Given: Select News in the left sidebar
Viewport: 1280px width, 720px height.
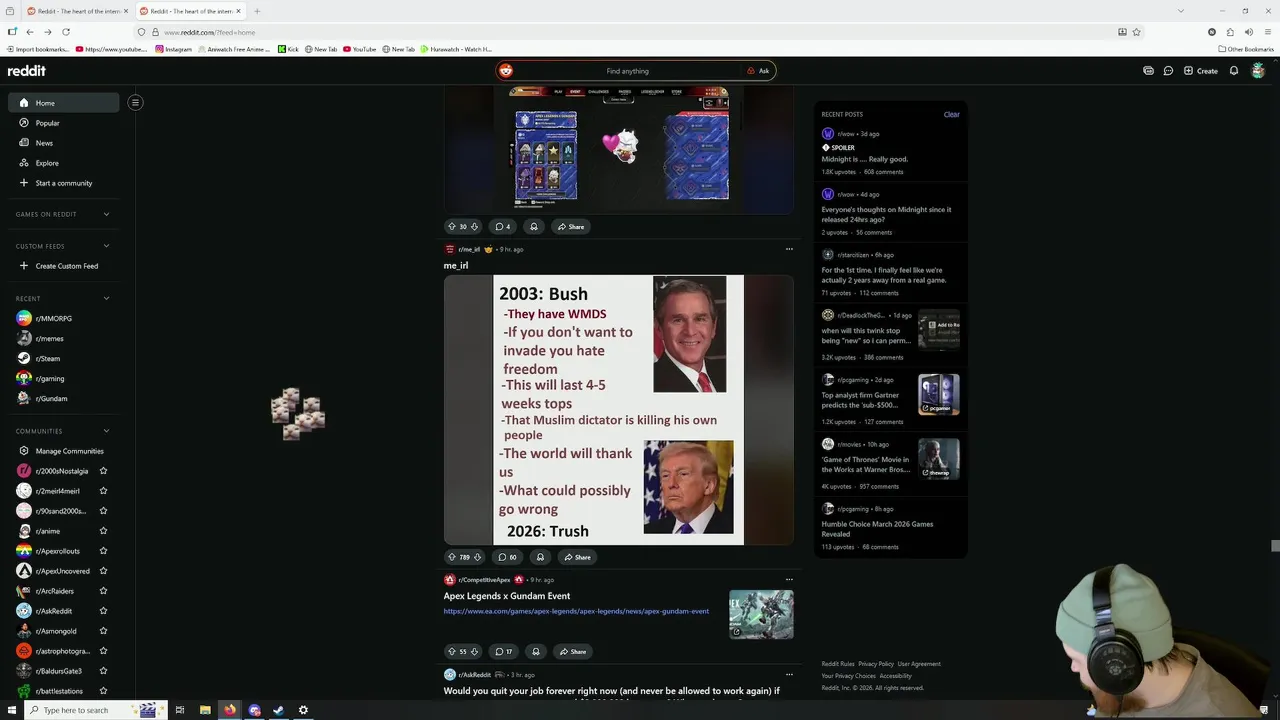Looking at the screenshot, I should [x=63, y=143].
